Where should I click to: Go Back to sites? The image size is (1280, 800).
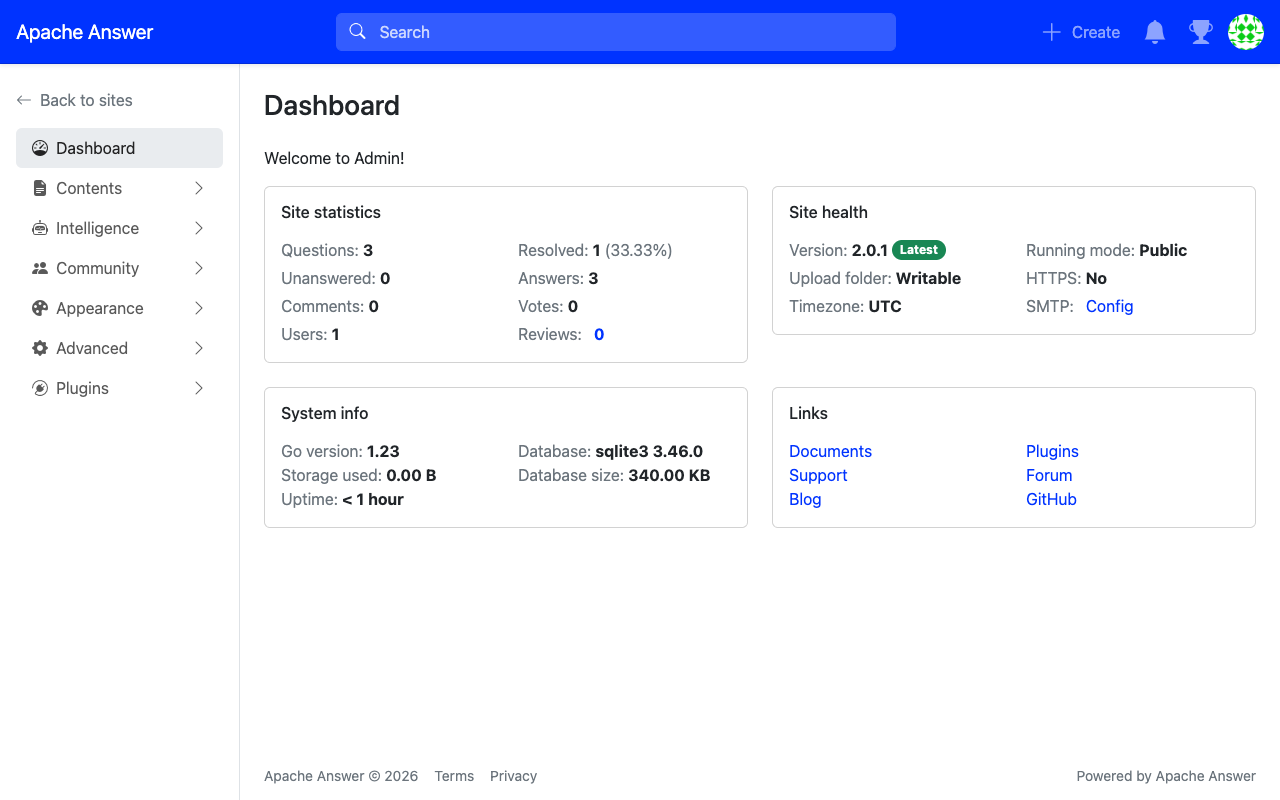[x=74, y=100]
